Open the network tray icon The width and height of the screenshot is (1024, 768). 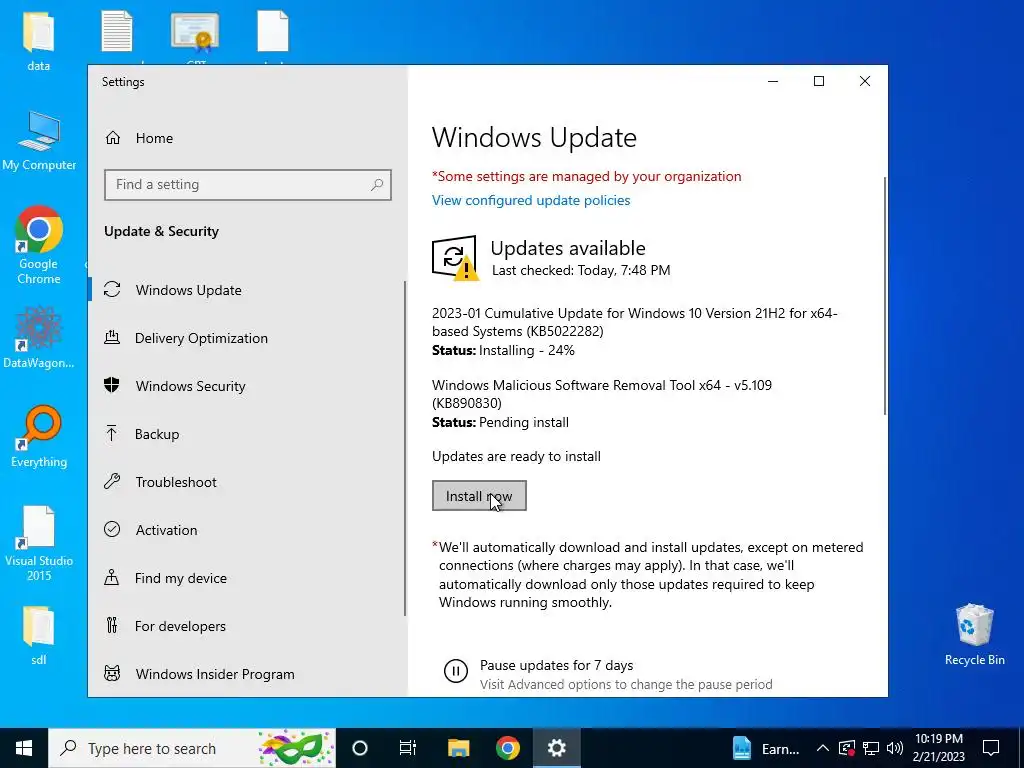pyautogui.click(x=871, y=748)
